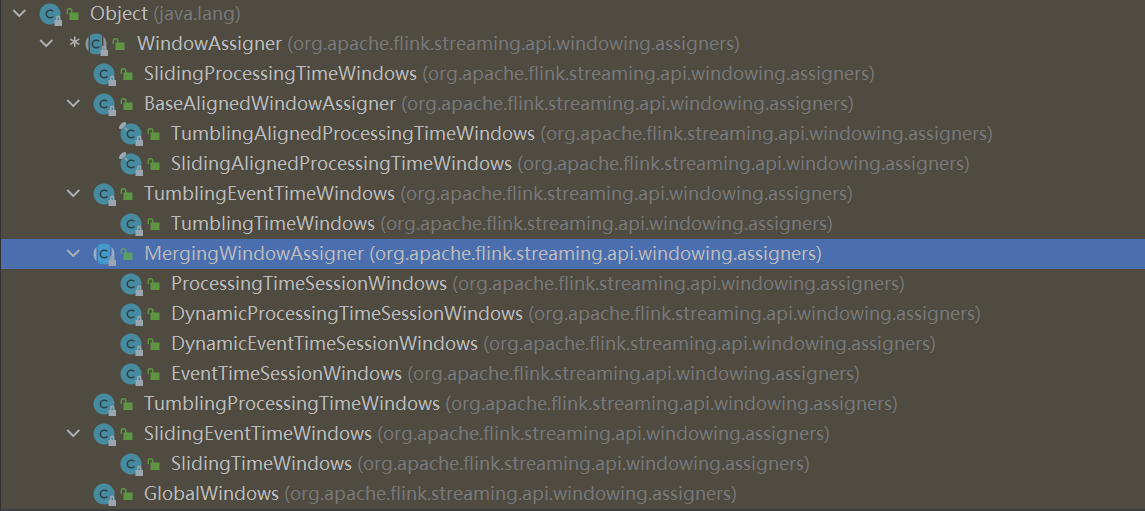Click the class icon next to SlidingTimeWindows
This screenshot has width=1145, height=511.
point(130,464)
